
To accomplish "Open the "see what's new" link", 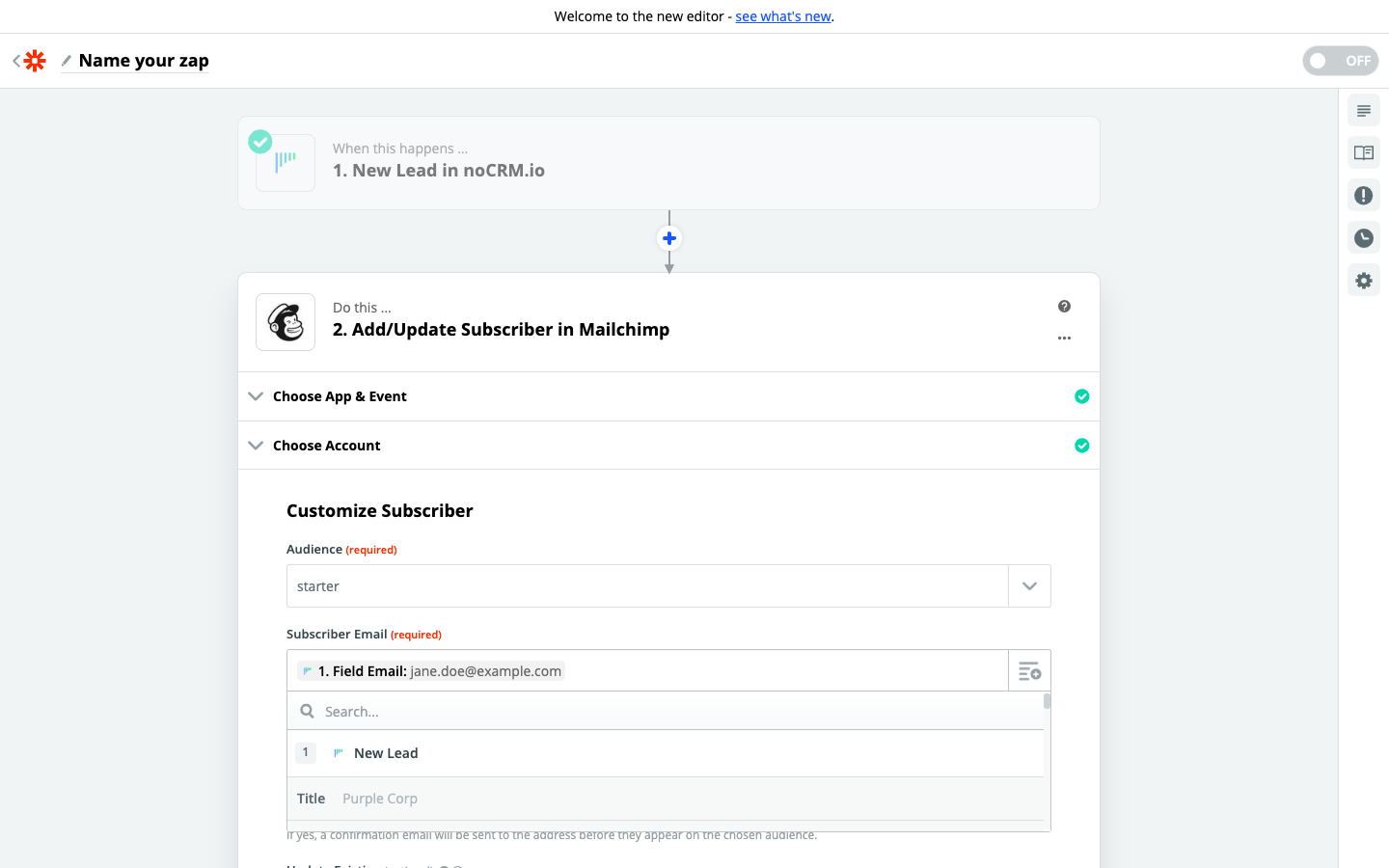I will (x=783, y=16).
